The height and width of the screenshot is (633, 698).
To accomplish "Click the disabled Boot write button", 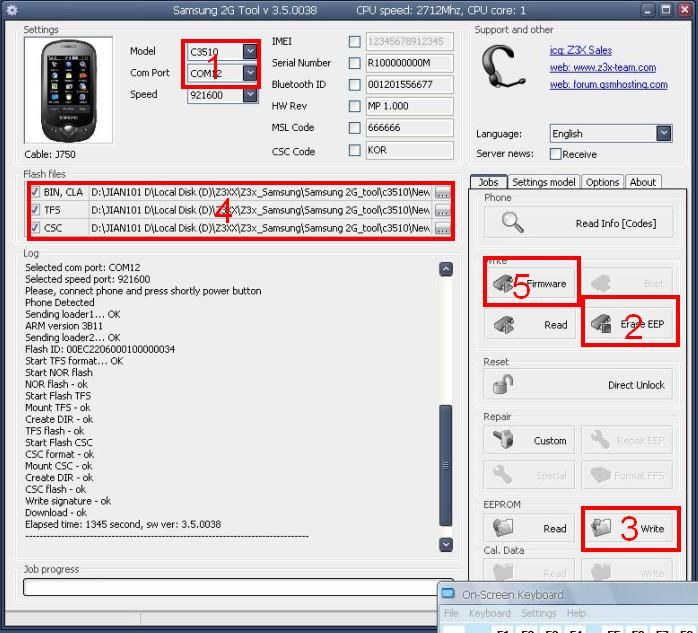I will click(628, 283).
